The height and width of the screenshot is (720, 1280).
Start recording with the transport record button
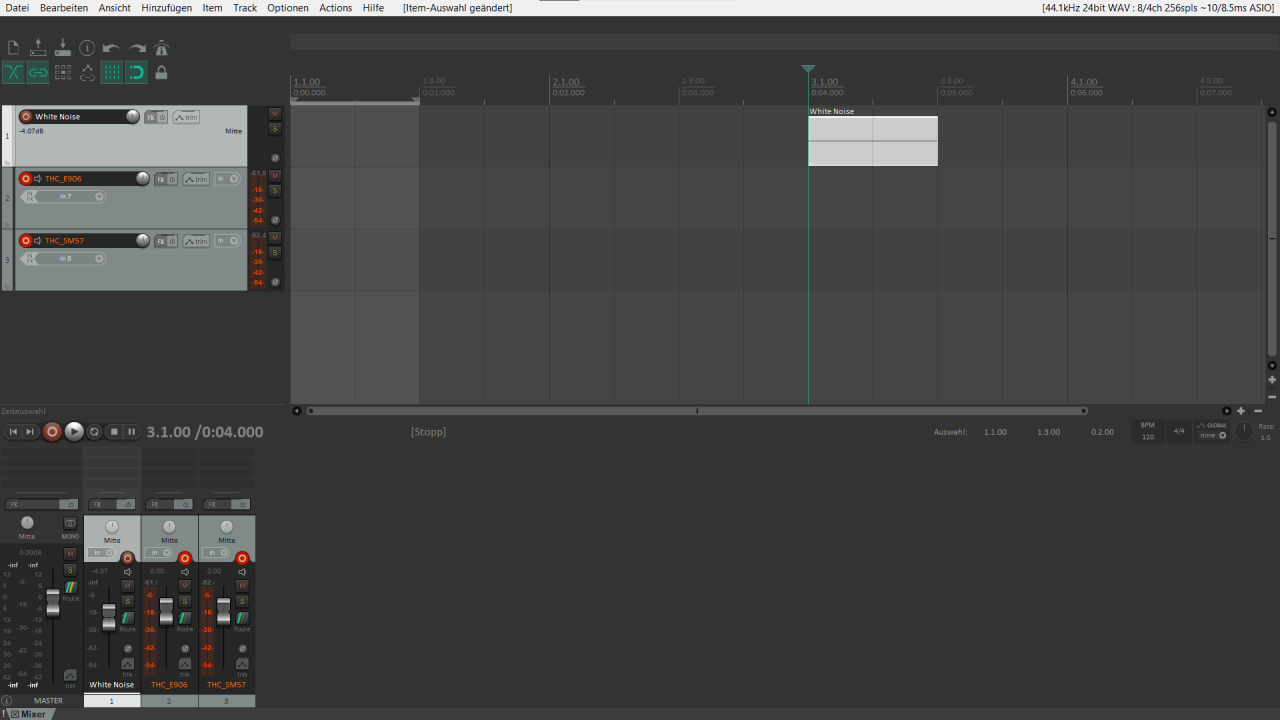pos(52,432)
